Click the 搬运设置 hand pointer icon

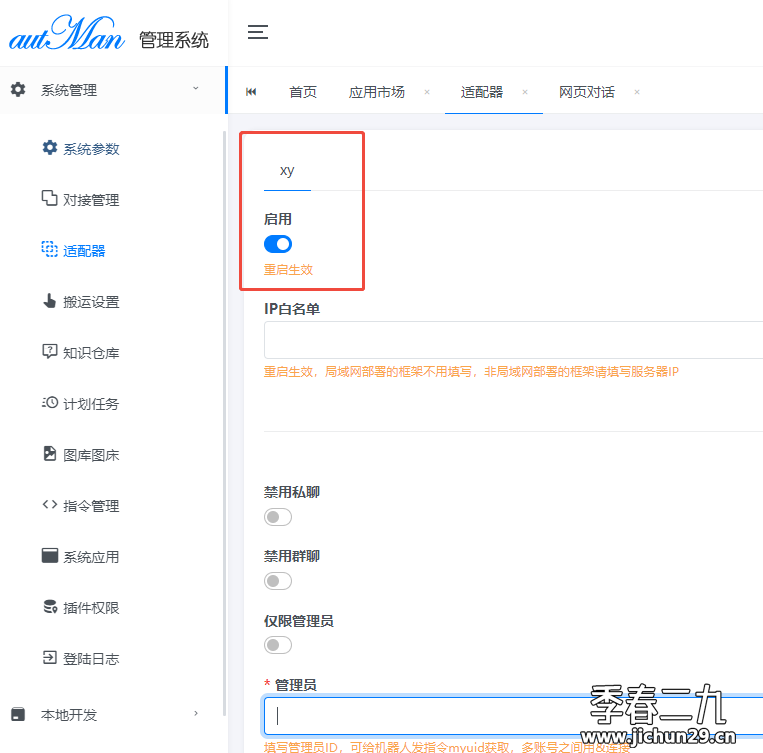[50, 300]
